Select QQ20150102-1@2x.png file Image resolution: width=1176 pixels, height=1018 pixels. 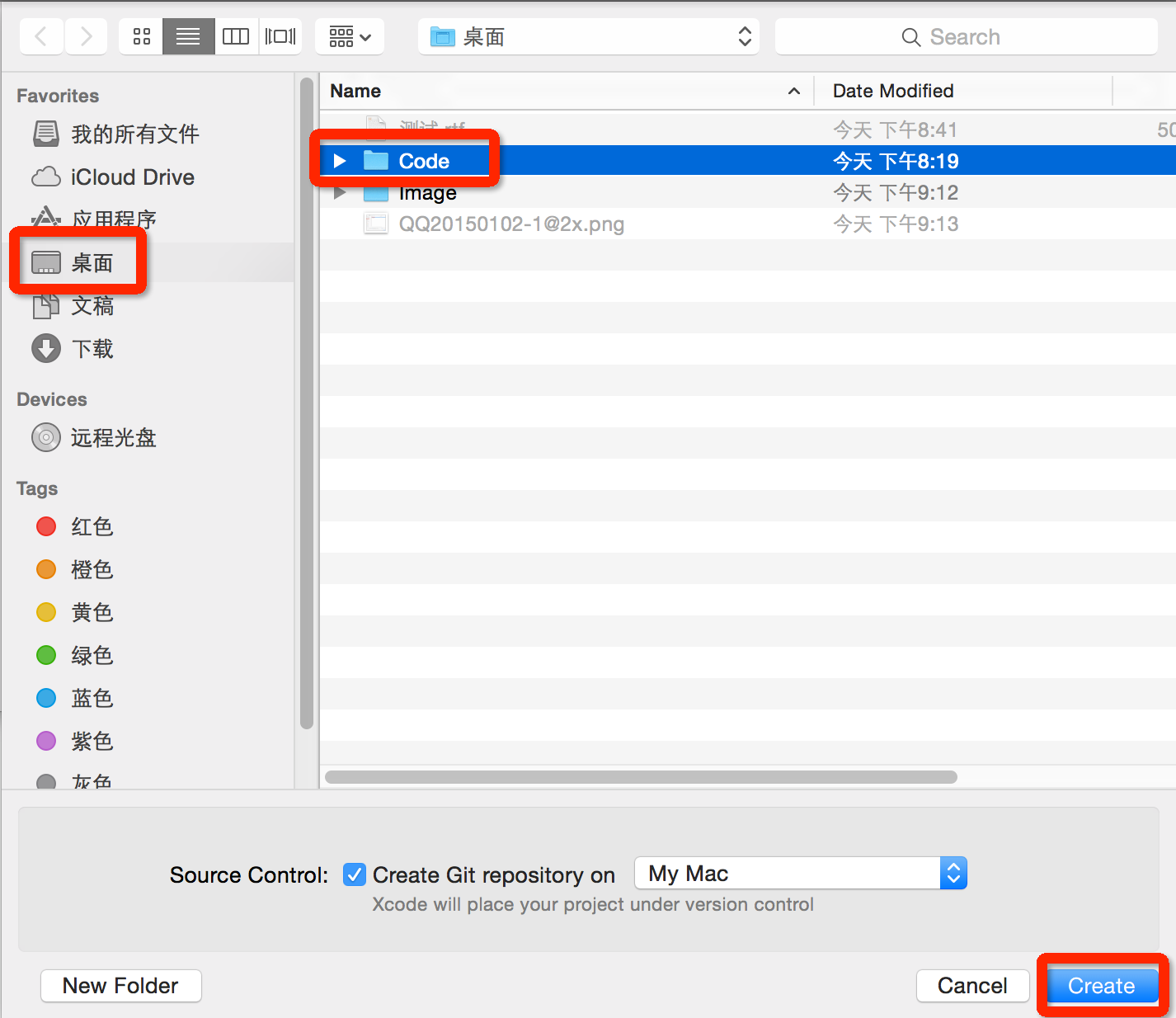click(511, 223)
